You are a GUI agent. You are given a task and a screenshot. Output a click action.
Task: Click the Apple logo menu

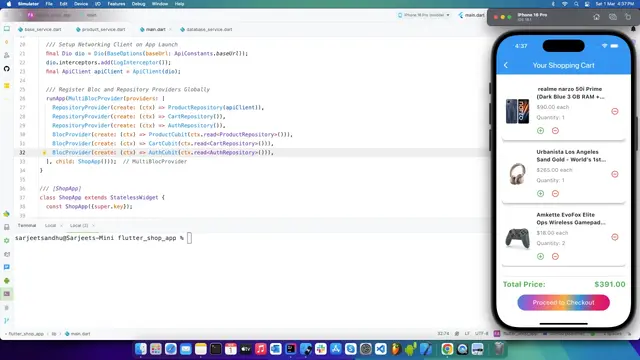point(9,4)
